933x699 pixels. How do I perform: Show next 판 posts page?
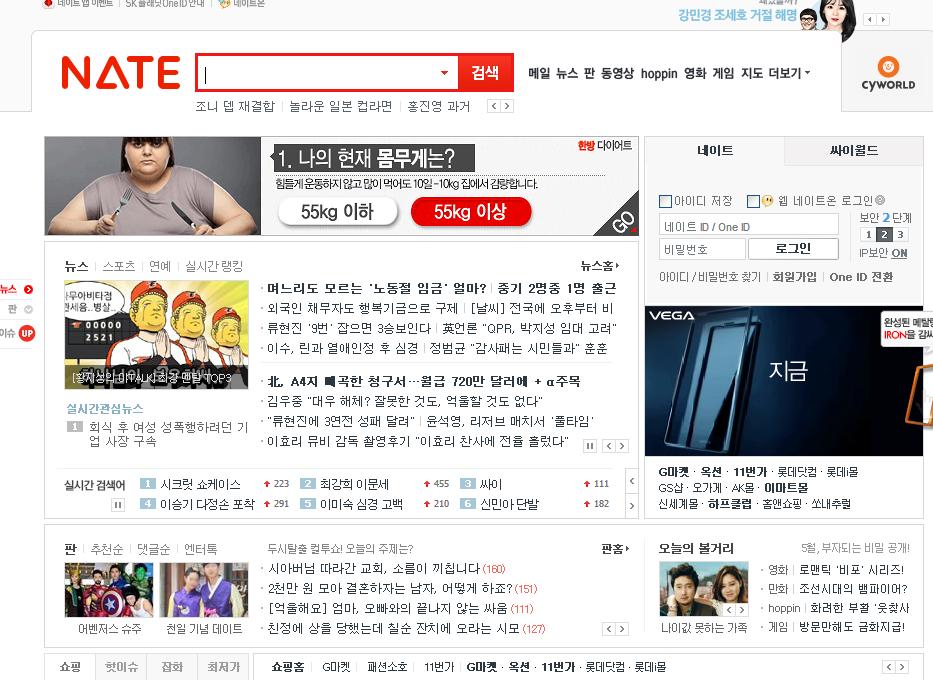point(622,629)
